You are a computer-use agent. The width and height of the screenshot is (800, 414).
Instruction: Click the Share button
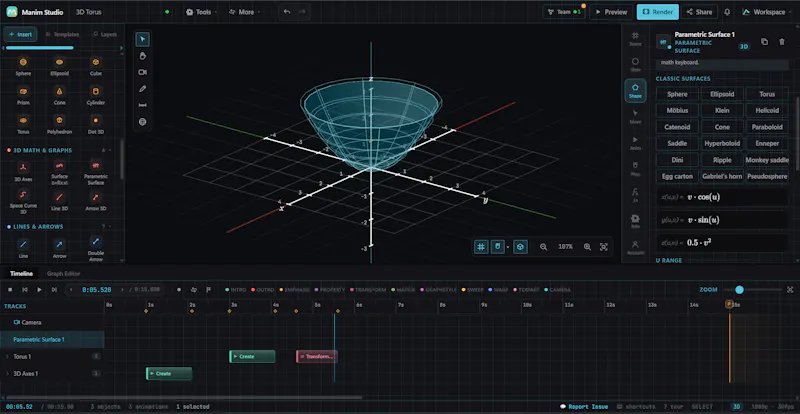point(699,12)
